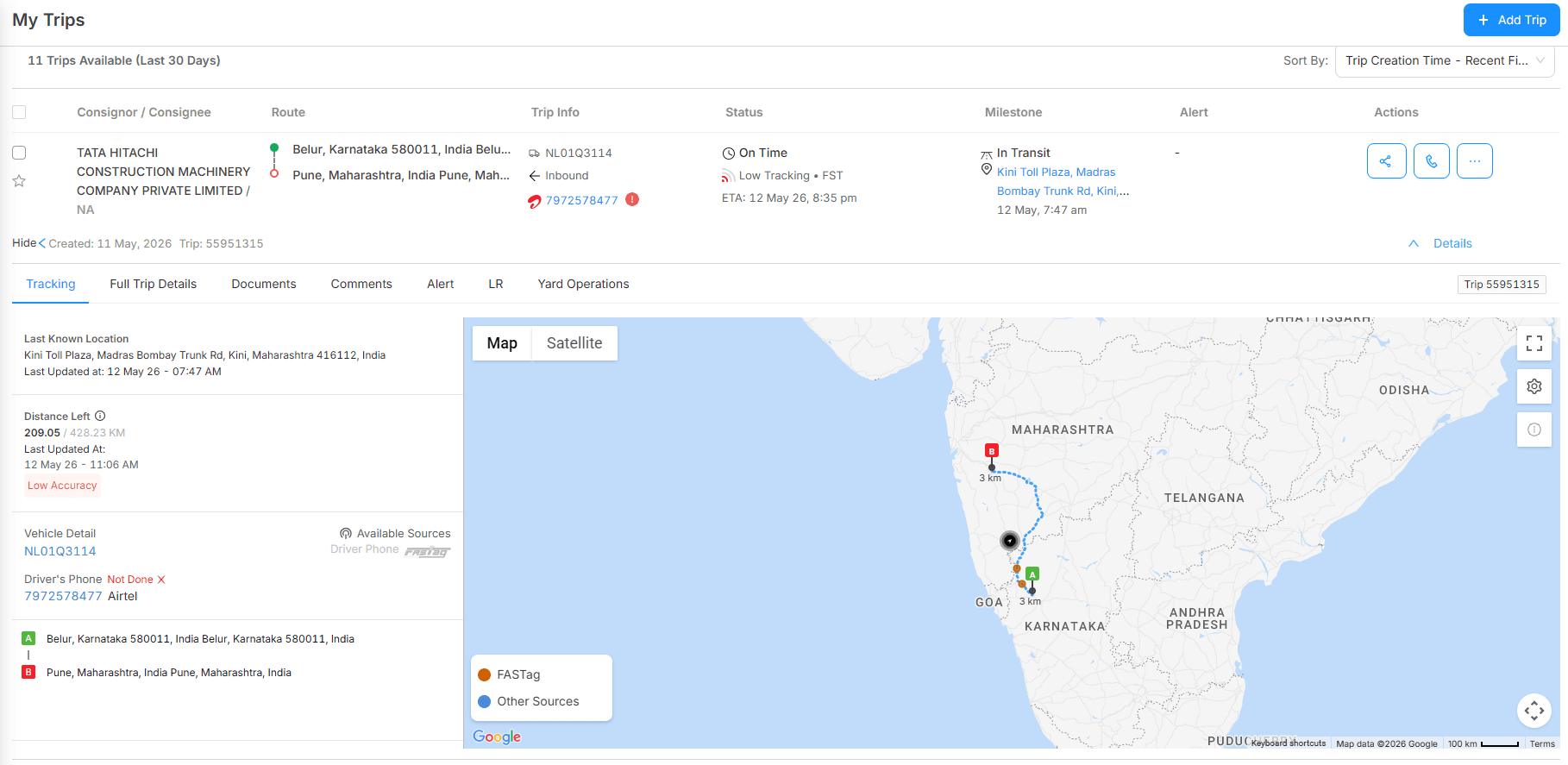Click the 11 Trips Available heading

pyautogui.click(x=124, y=60)
